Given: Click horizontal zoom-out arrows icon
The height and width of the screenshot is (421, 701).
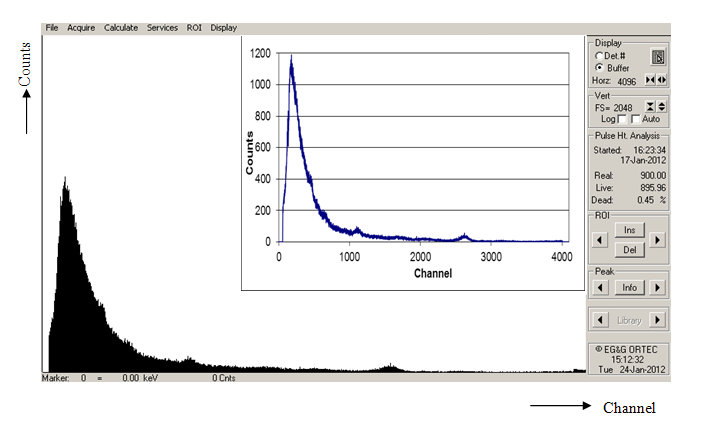Looking at the screenshot, I should [662, 79].
